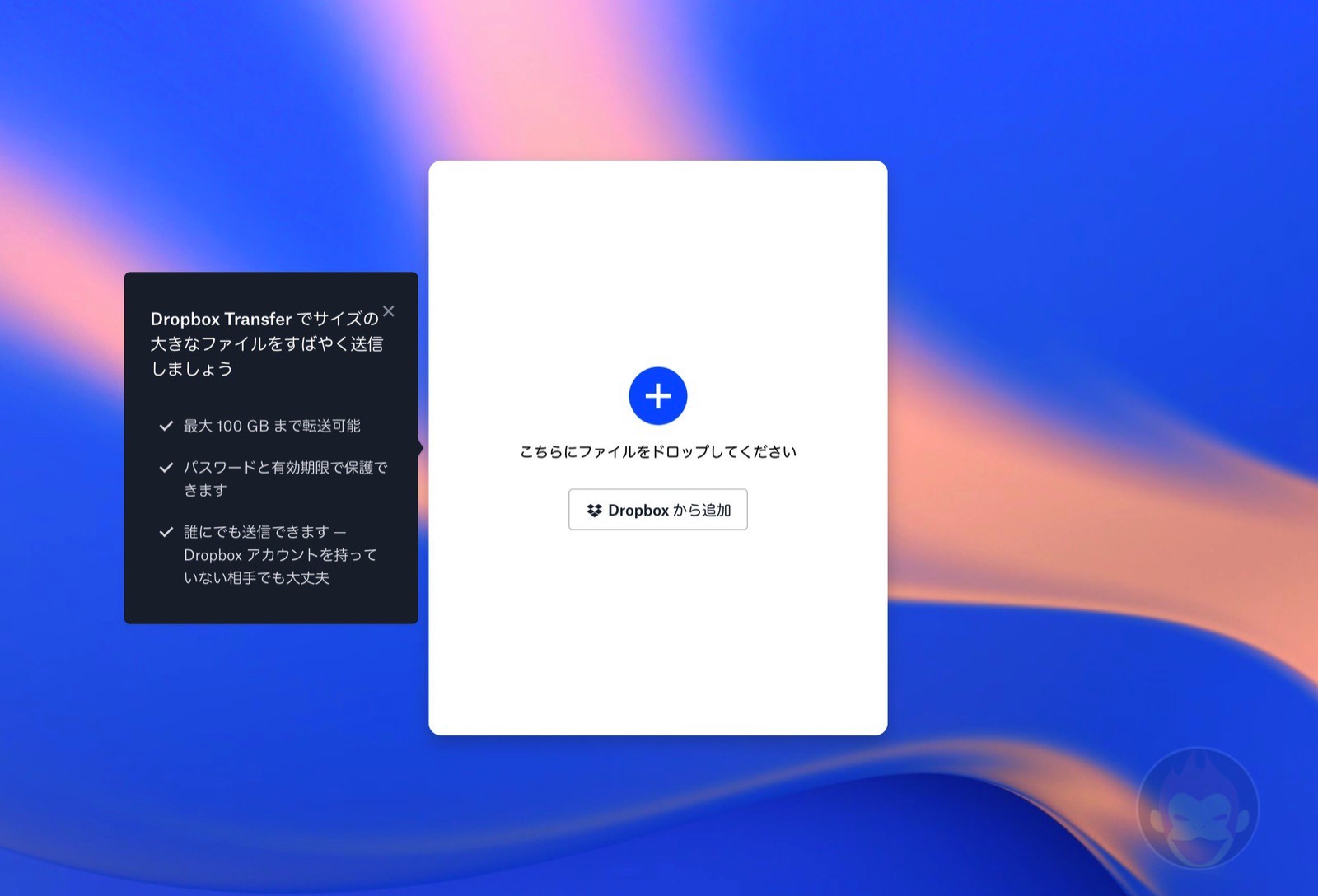Click checkmark icon beside '誰にでも送信できます'
Screen dimensions: 1318x896
(x=166, y=532)
